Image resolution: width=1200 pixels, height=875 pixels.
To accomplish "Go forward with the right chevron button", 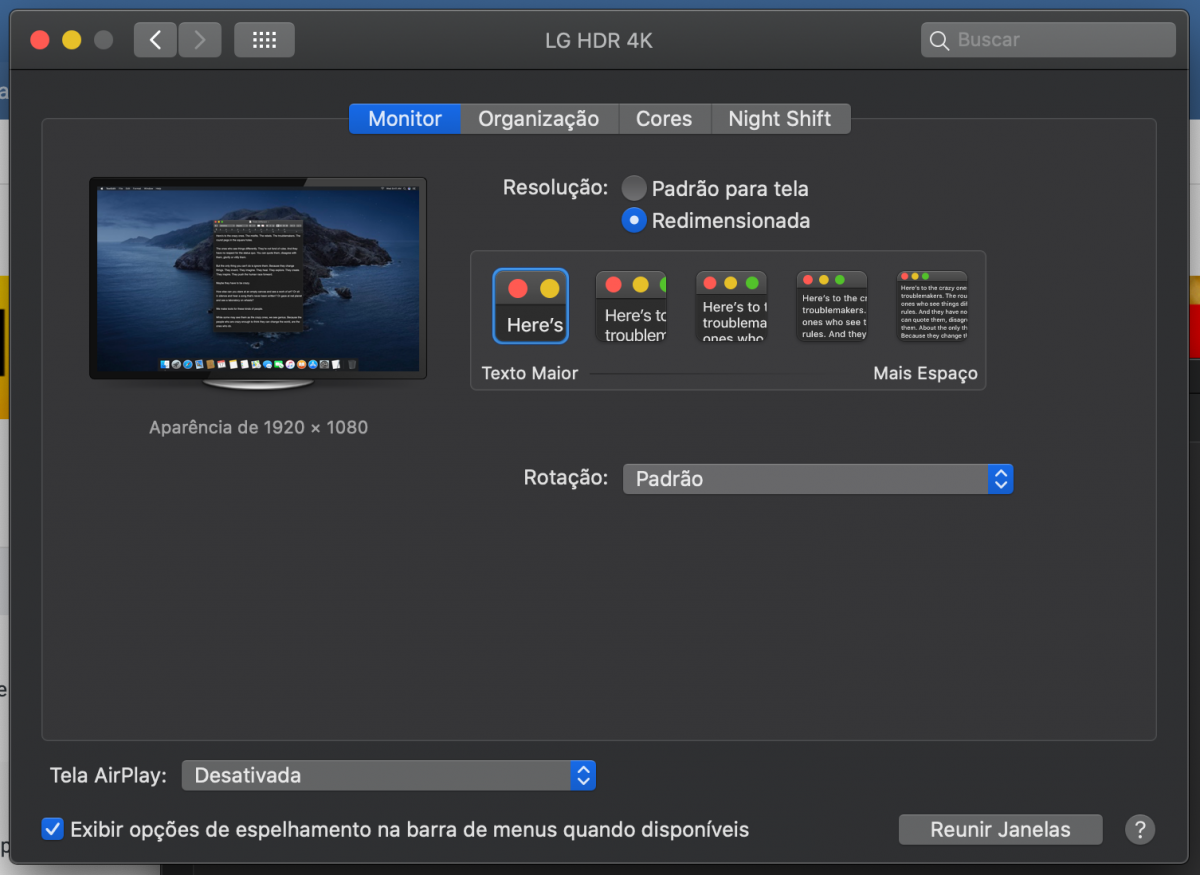I will (x=200, y=40).
